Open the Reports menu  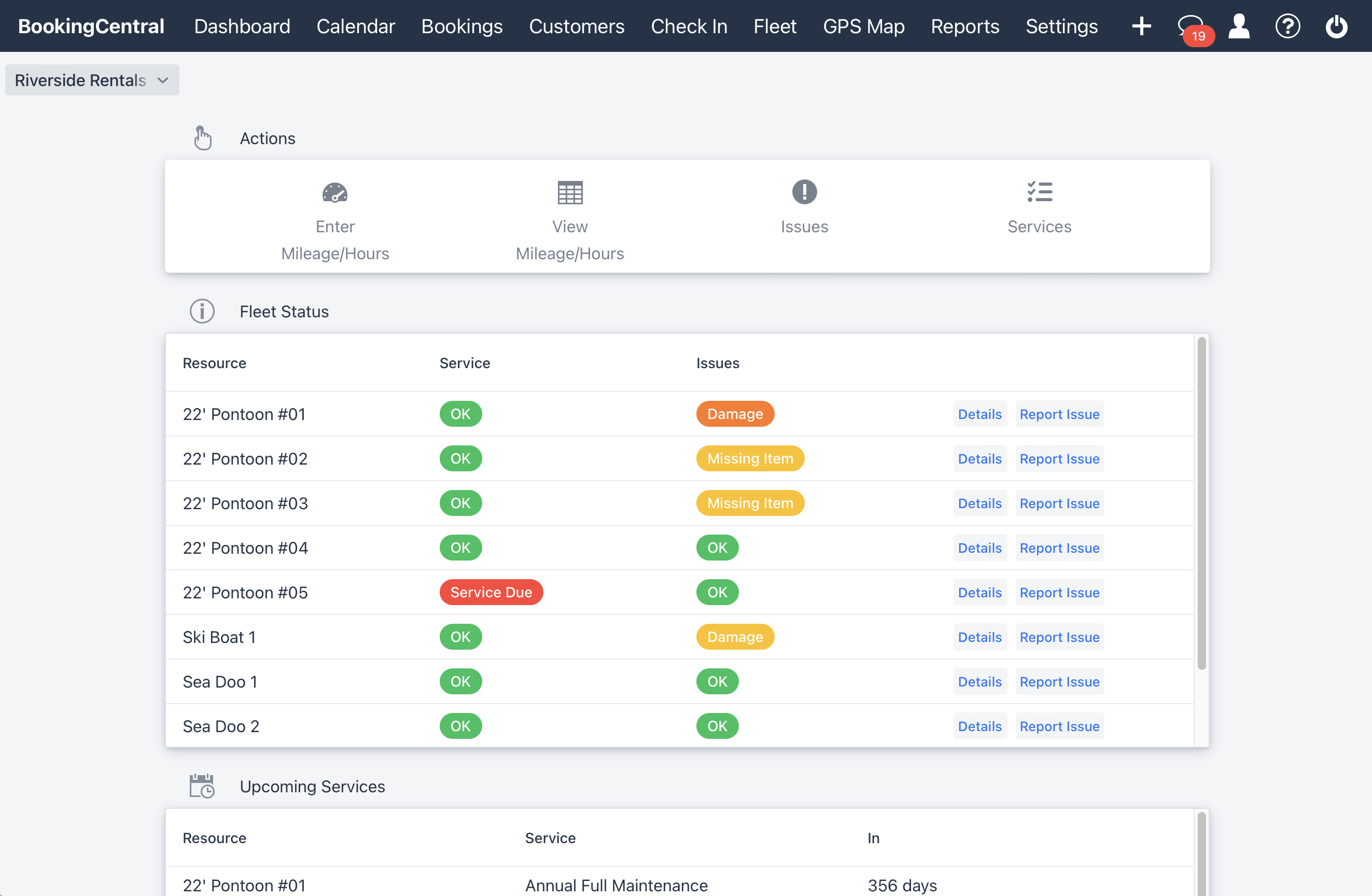(x=965, y=26)
